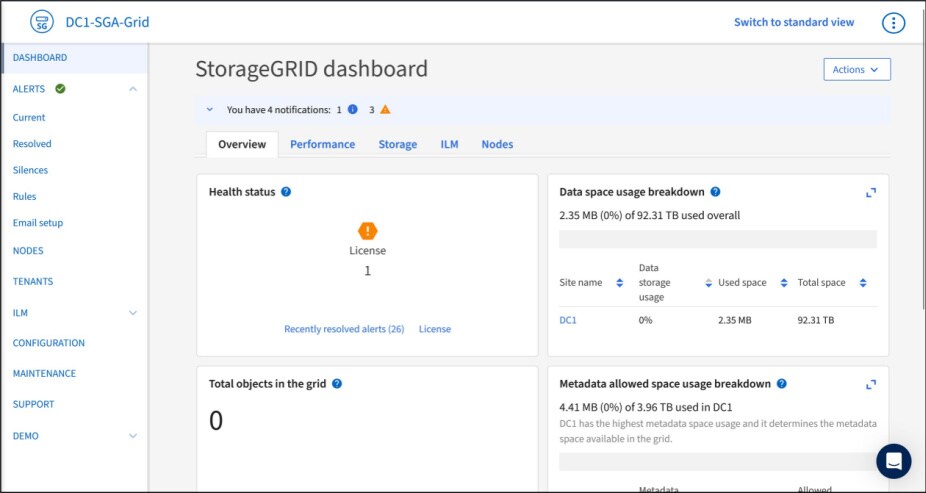Click the orange License warning icon
Viewport: 926px width, 493px height.
[367, 231]
